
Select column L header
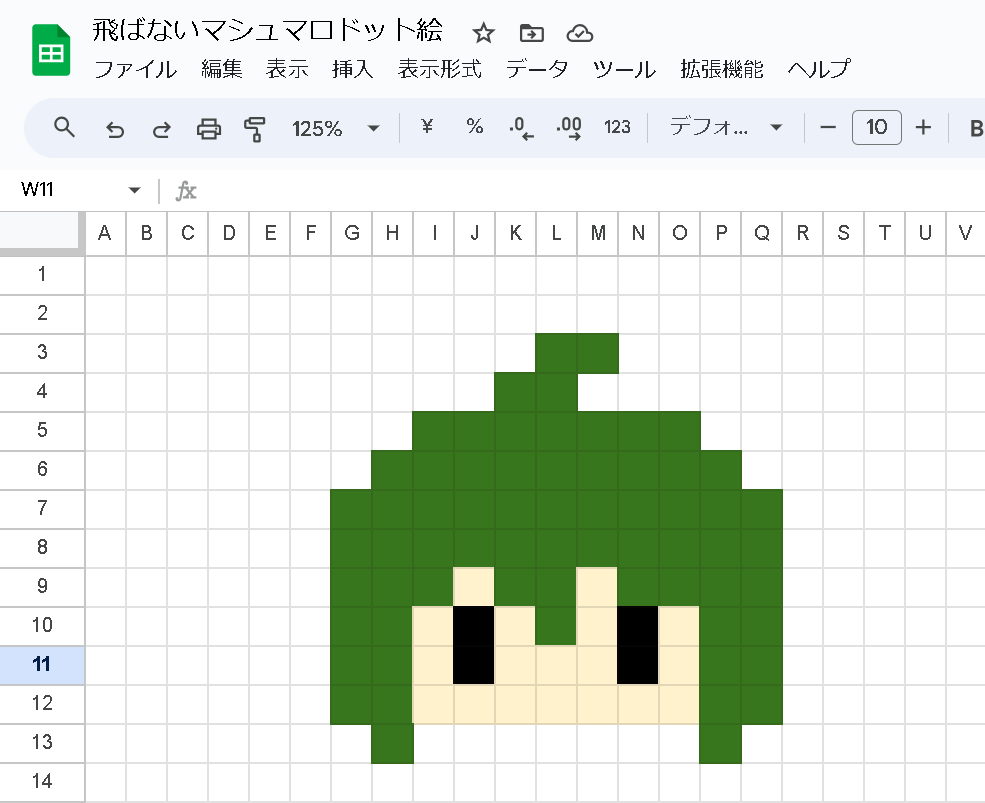click(x=557, y=233)
